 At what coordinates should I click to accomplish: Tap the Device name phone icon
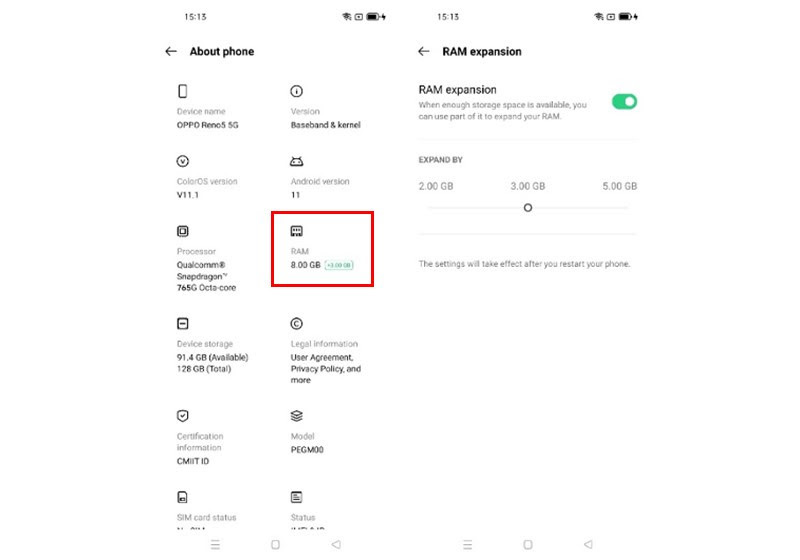(183, 91)
